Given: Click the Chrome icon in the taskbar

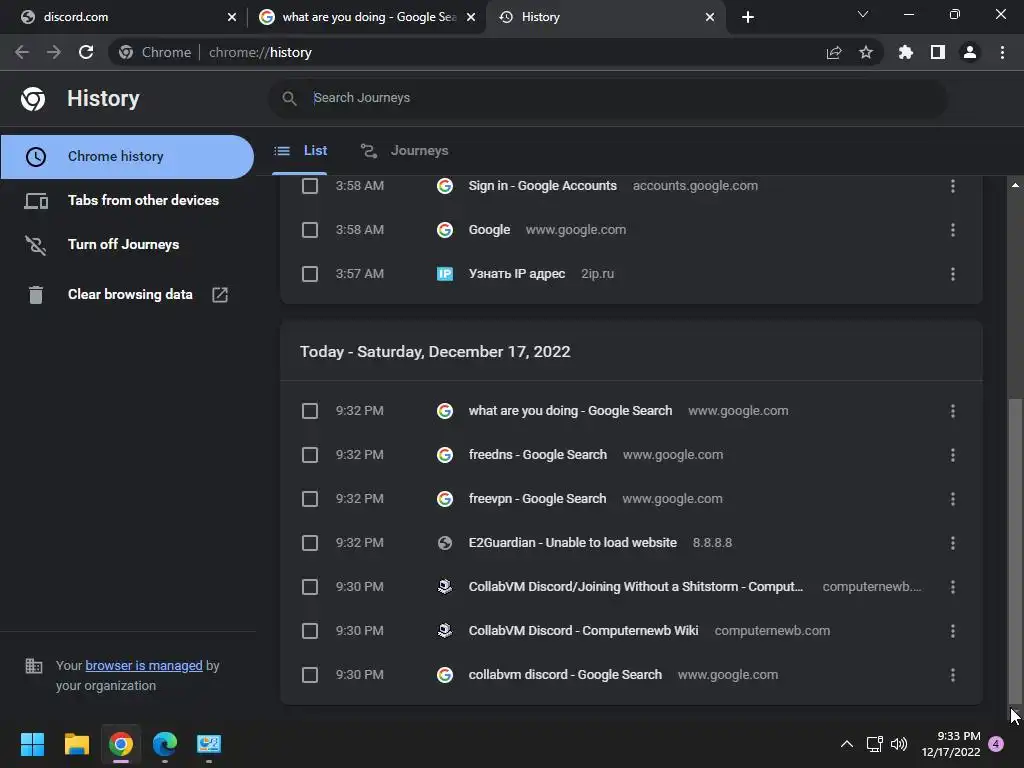Looking at the screenshot, I should [121, 744].
